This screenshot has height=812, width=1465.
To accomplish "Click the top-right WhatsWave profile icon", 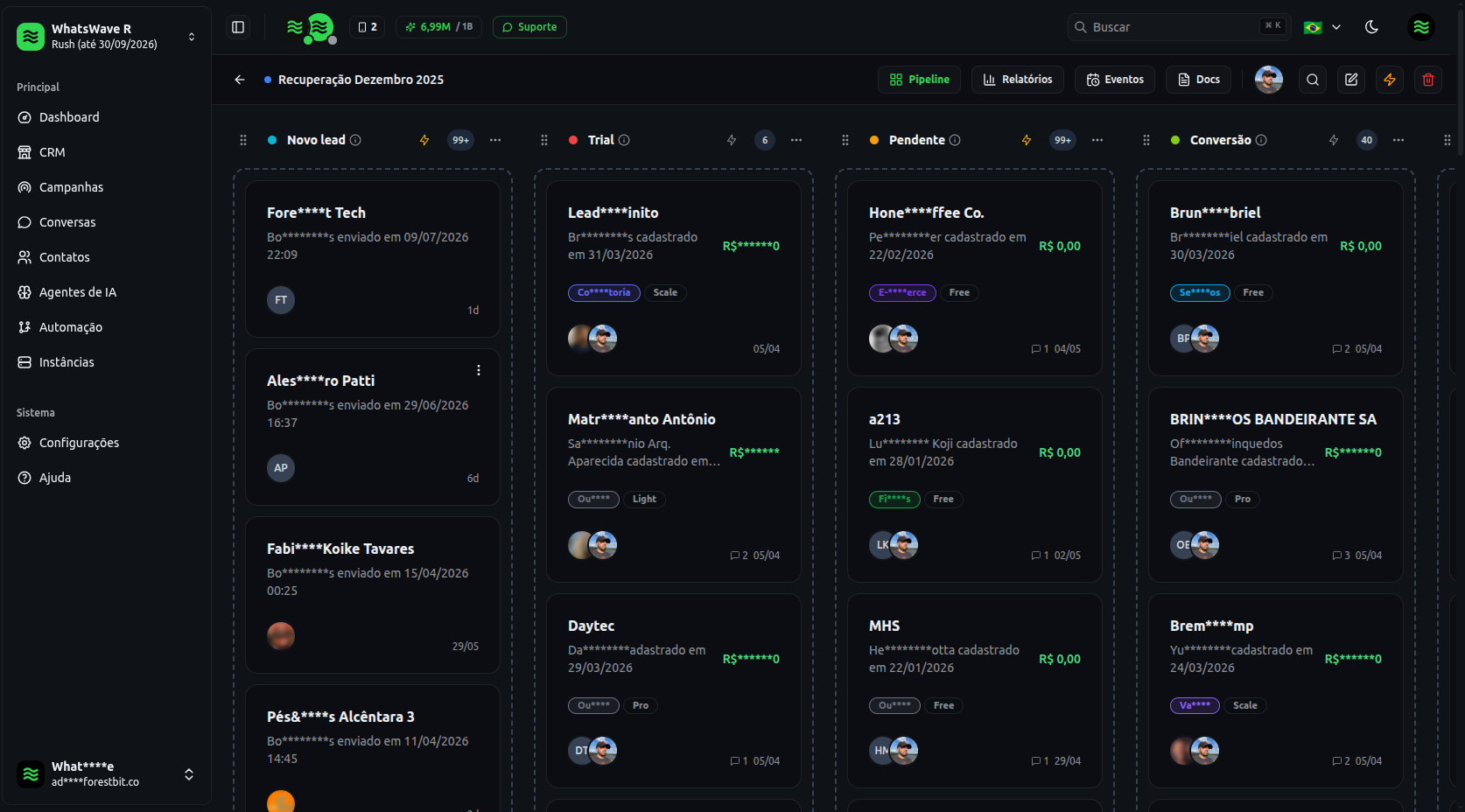I will (x=1421, y=27).
